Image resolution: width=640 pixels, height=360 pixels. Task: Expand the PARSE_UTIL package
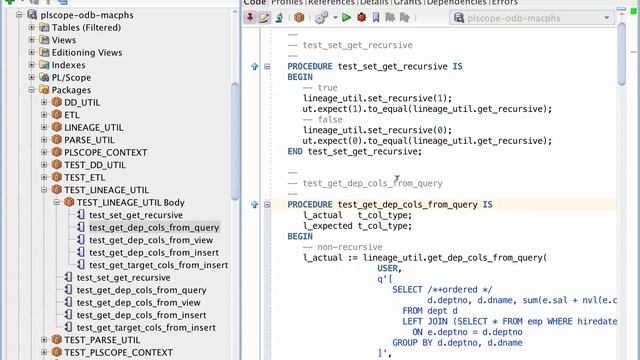44,140
